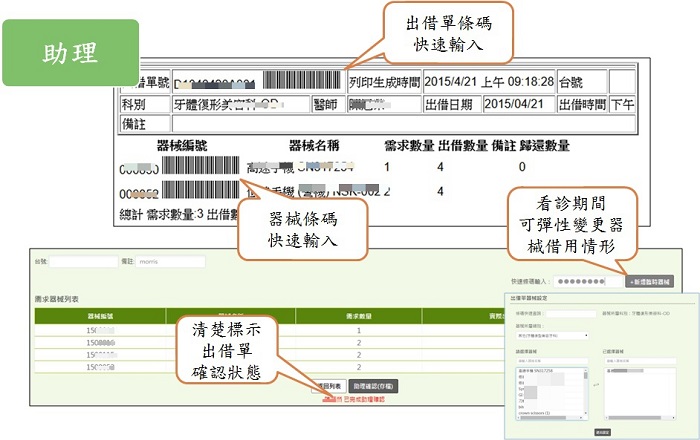Click the 器械編號 column header in green table

click(x=100, y=316)
